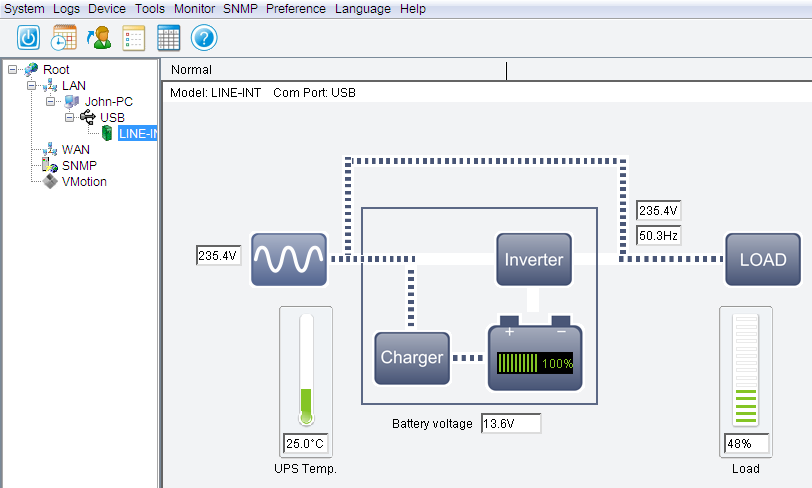Select the John-PC label in tree
The height and width of the screenshot is (488, 812).
(109, 102)
